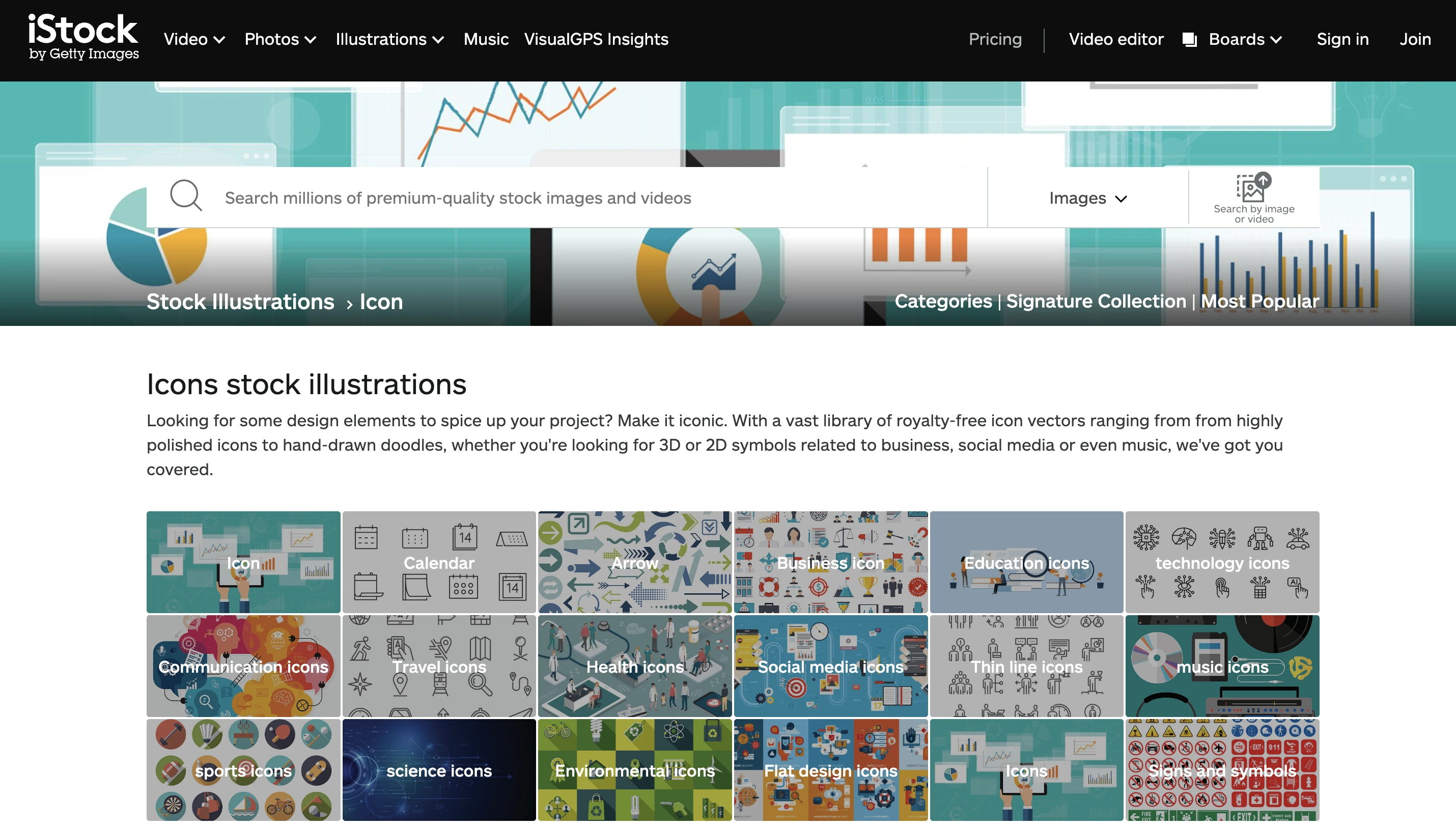
Task: Open the Illustrations dropdown menu
Action: (389, 39)
